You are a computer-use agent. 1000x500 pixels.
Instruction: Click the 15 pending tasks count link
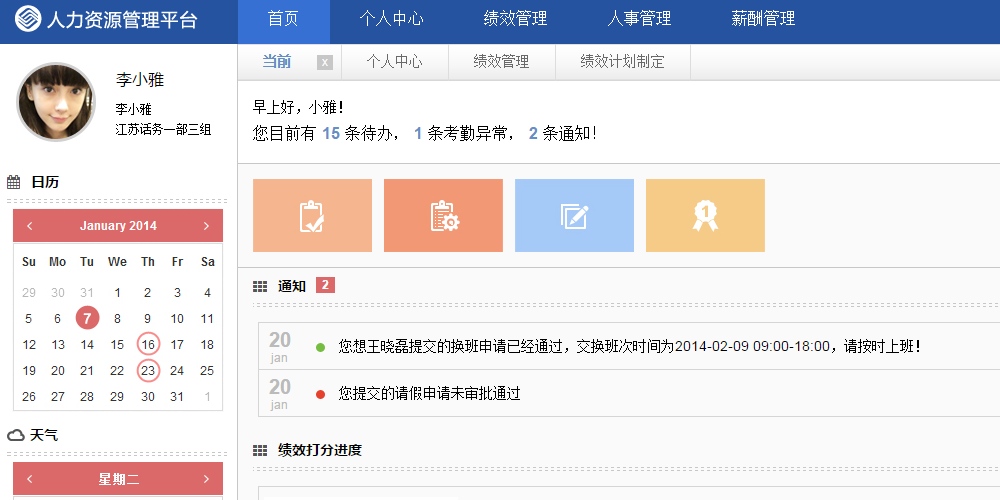coord(330,133)
